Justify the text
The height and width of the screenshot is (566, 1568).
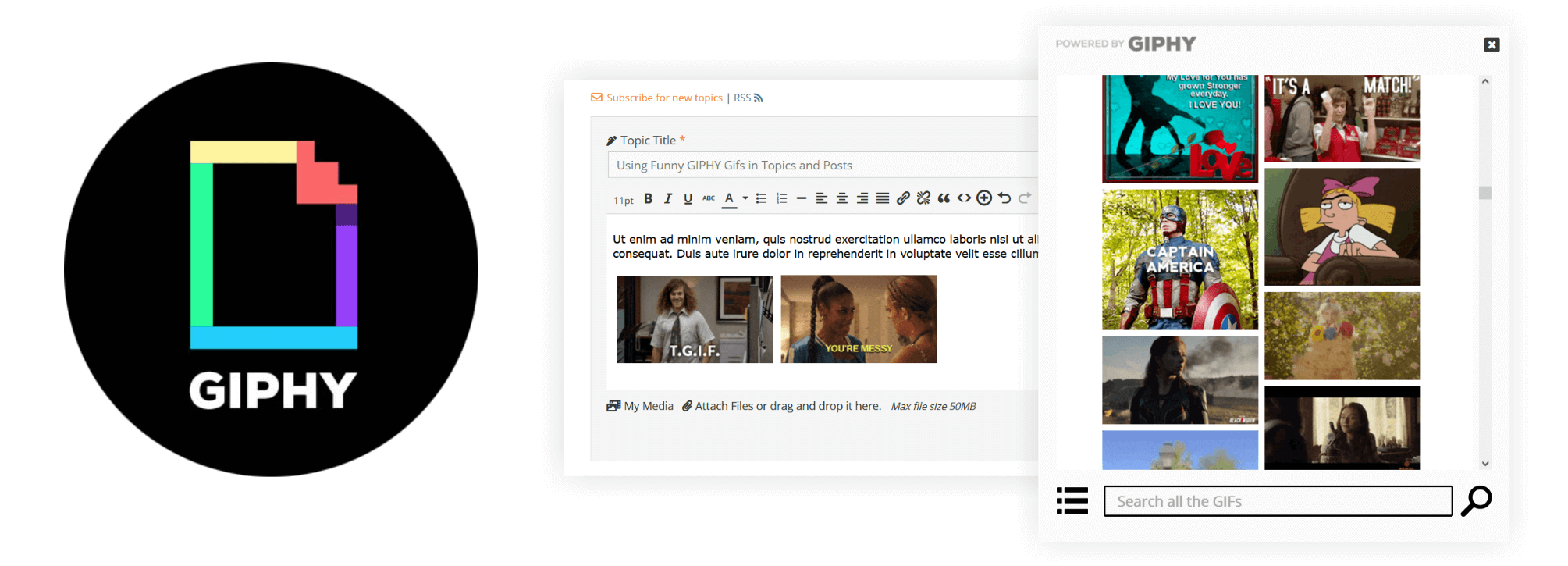883,198
